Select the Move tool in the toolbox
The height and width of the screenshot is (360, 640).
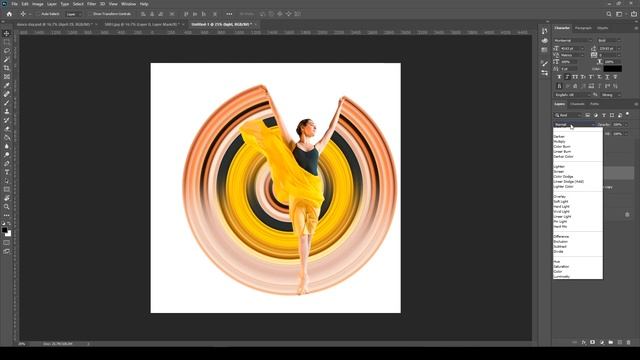click(7, 33)
